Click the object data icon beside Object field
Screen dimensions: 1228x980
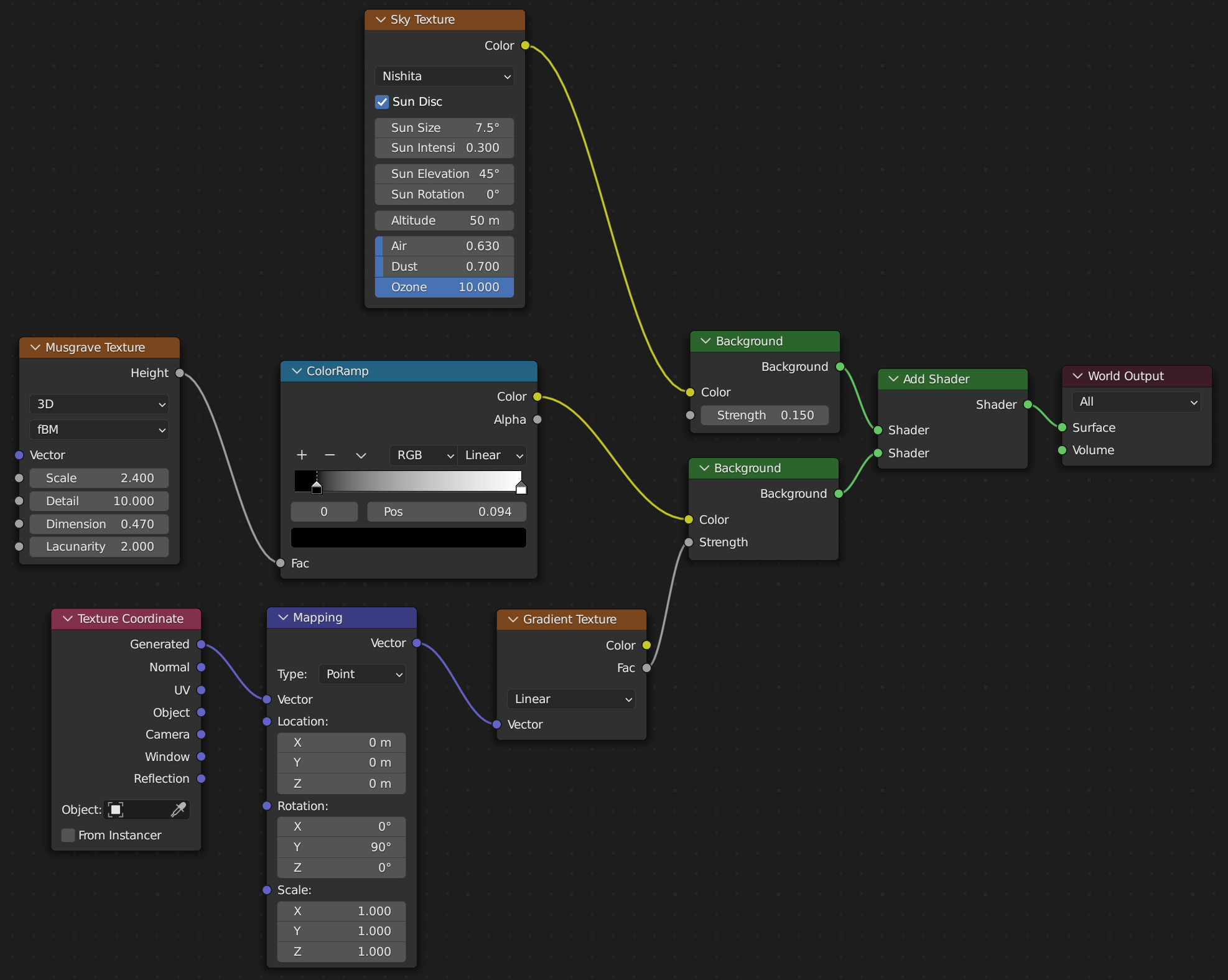coord(116,810)
